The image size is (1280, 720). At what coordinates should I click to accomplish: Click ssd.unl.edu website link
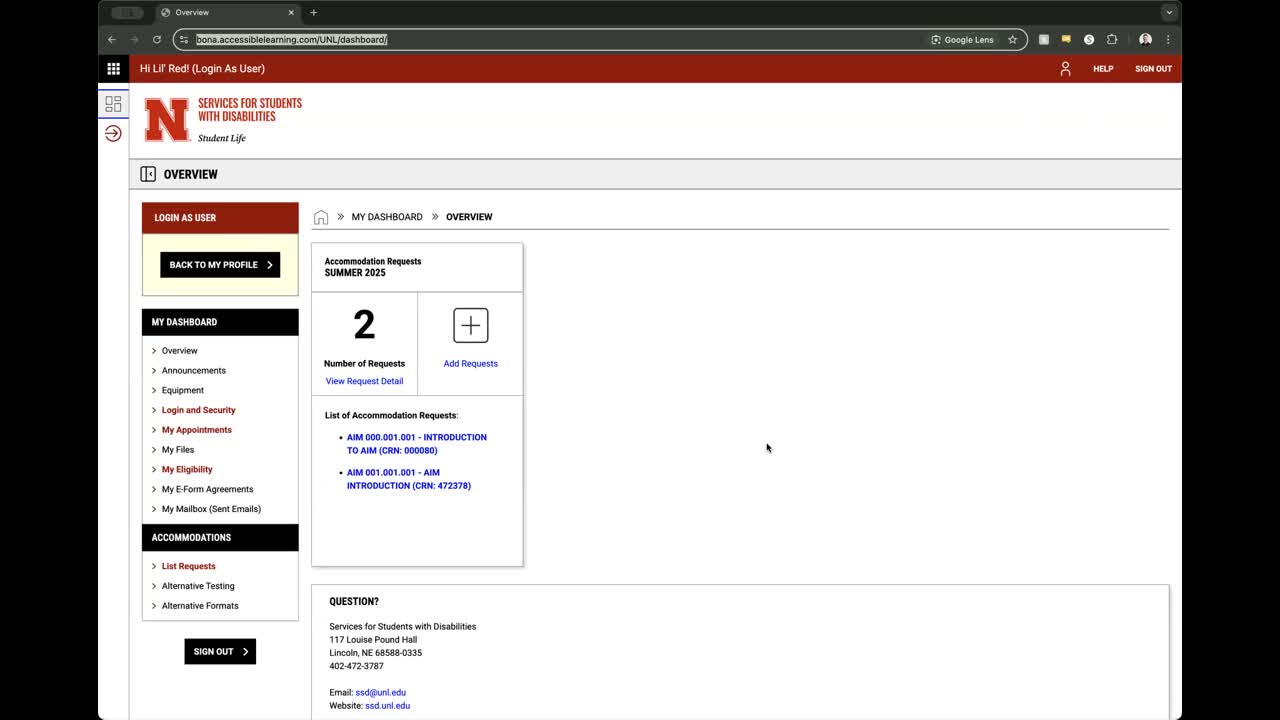387,706
